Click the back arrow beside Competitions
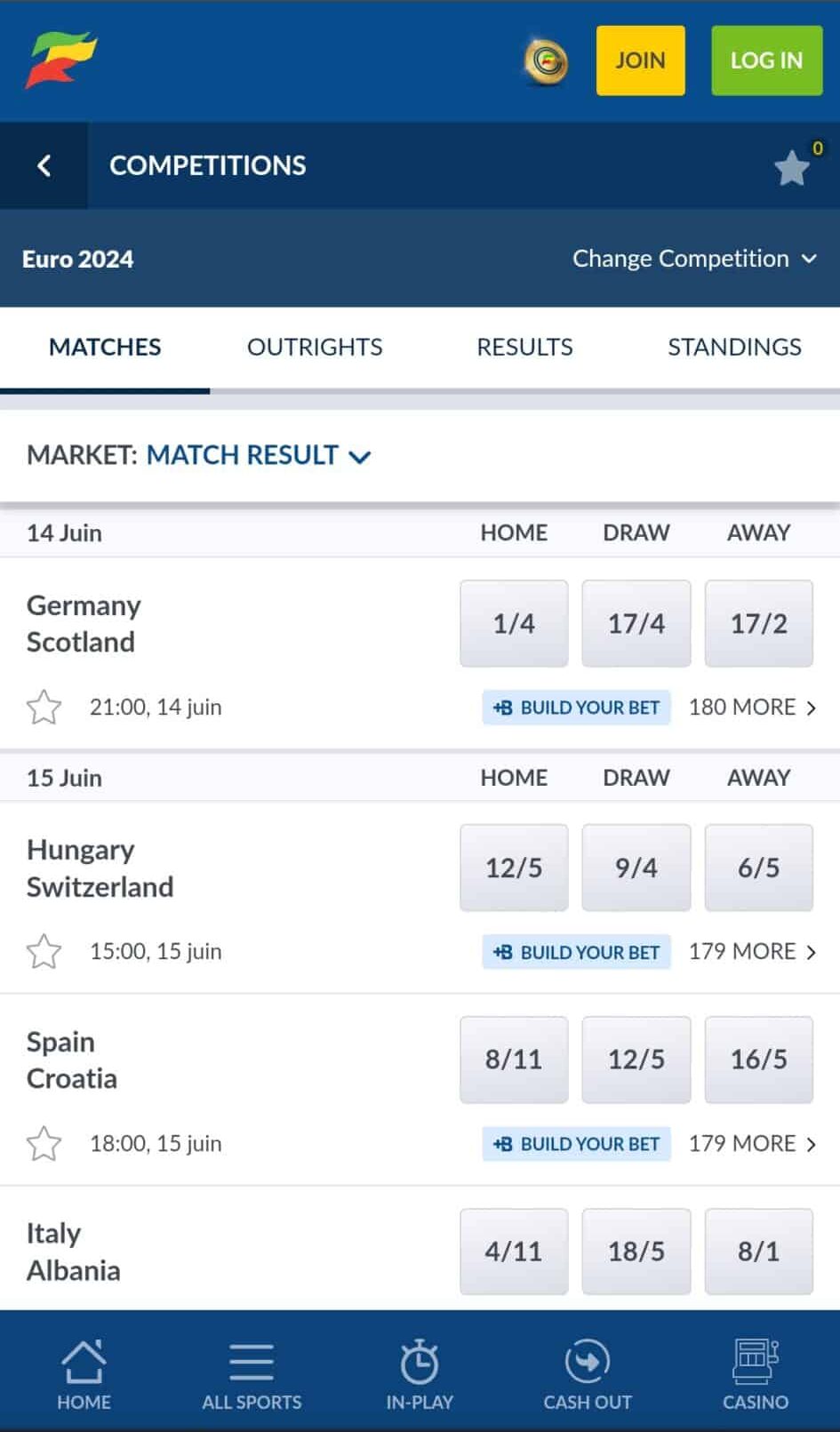The image size is (840, 1432). [x=44, y=165]
